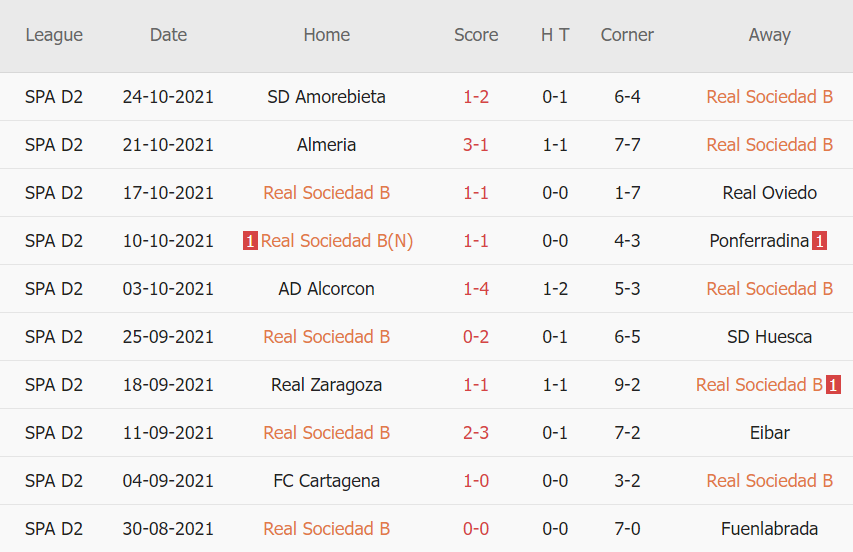
Task: Click the Score column header
Action: pyautogui.click(x=476, y=35)
